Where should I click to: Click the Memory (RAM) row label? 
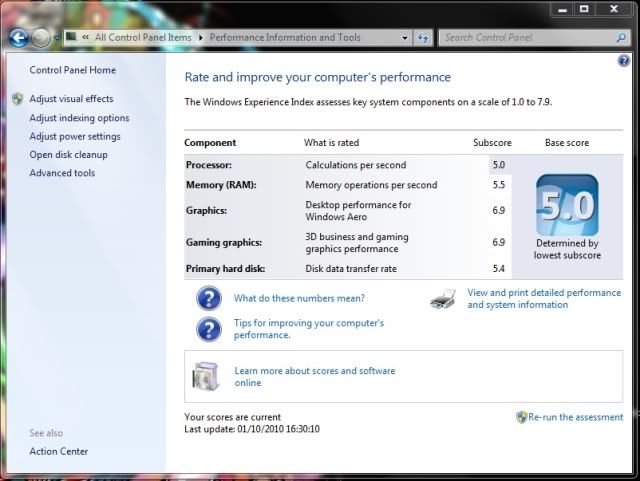tap(221, 185)
